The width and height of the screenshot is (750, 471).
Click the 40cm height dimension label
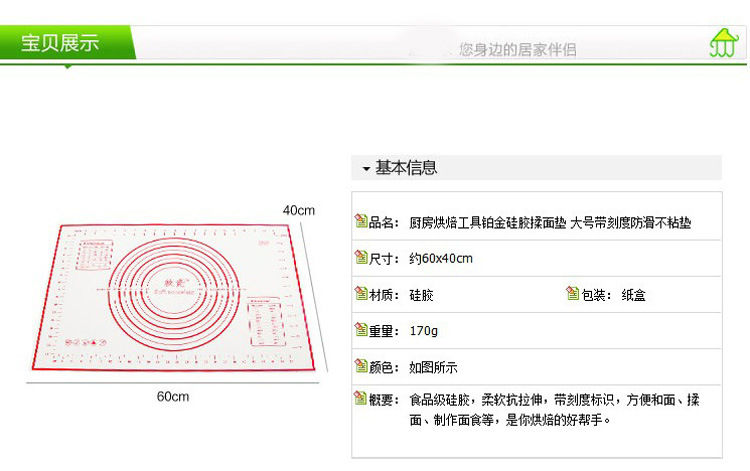pos(298,210)
